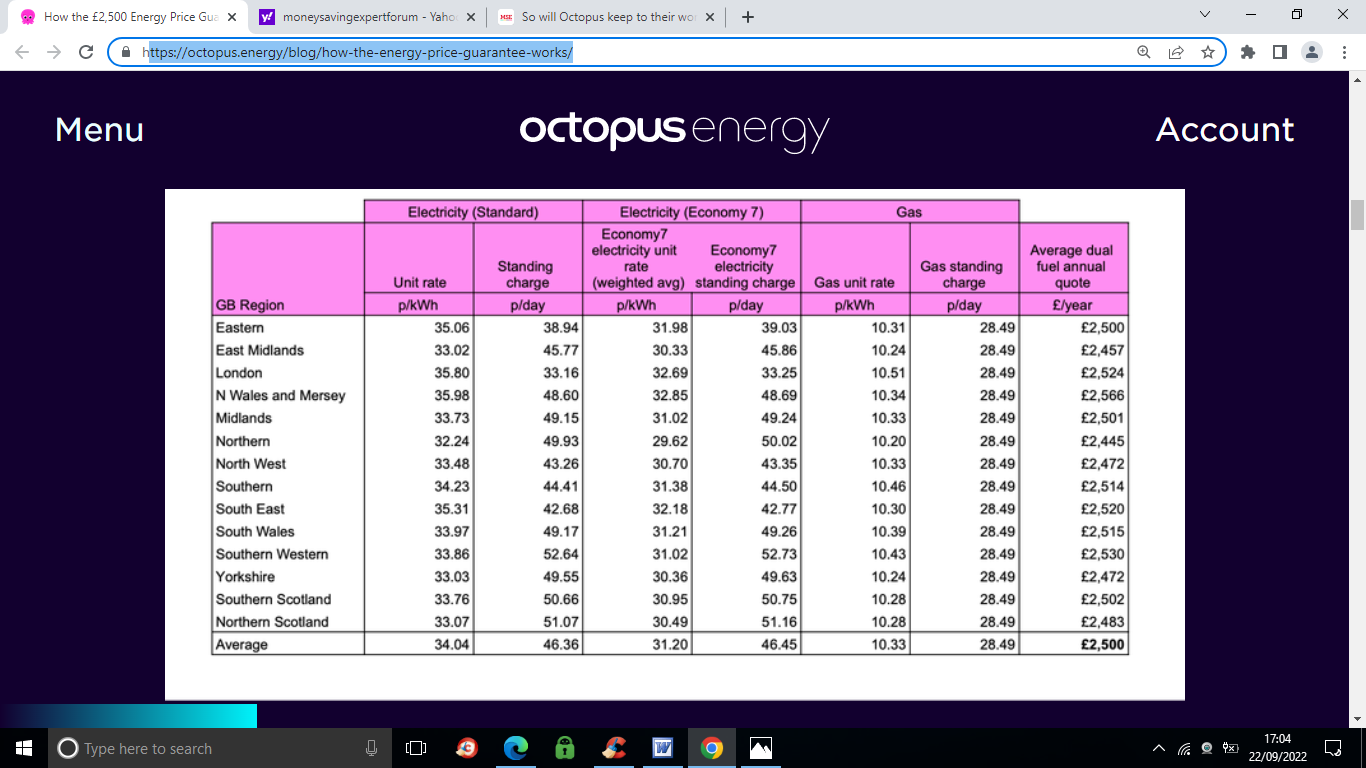Viewport: 1366px width, 768px height.
Task: Open the Chrome profile avatar
Action: [1312, 52]
